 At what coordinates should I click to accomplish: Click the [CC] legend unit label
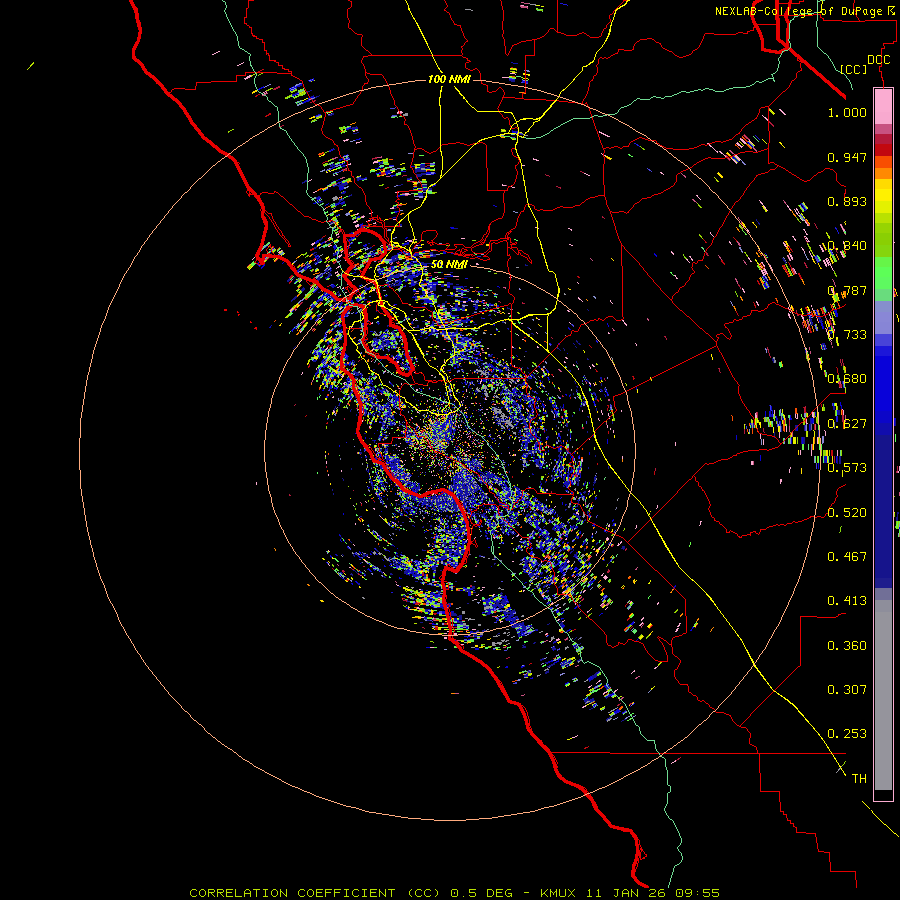click(854, 69)
